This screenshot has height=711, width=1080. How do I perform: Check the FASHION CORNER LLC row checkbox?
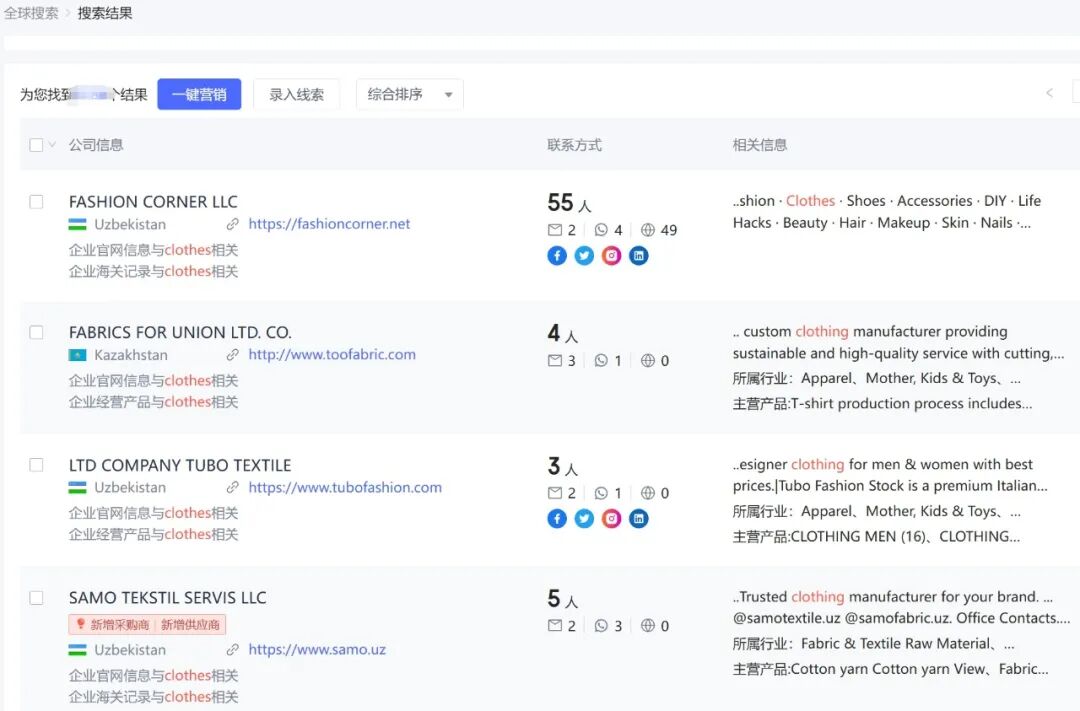click(x=37, y=202)
